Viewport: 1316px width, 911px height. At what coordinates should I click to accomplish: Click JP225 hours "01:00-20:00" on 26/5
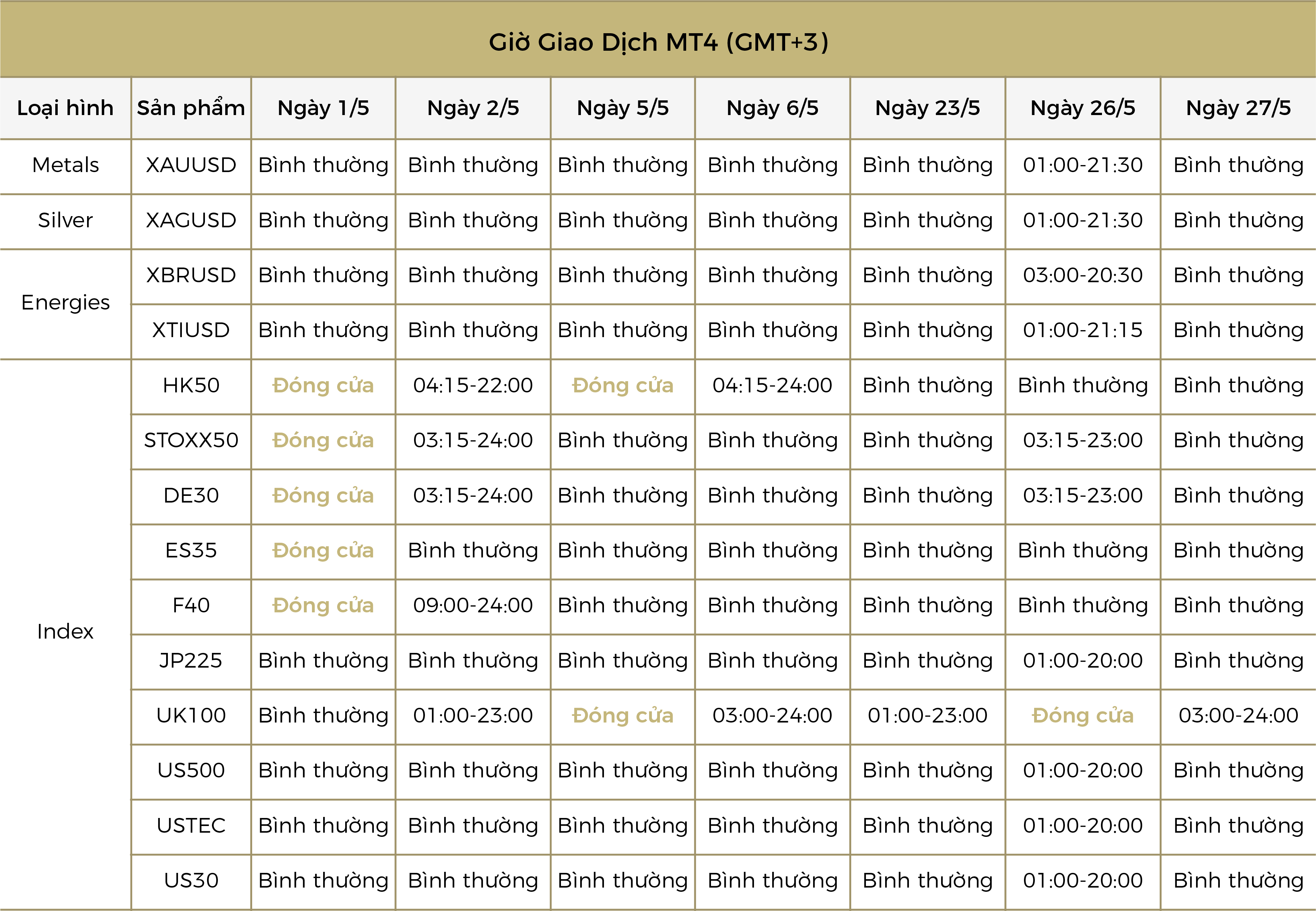coord(1083,660)
